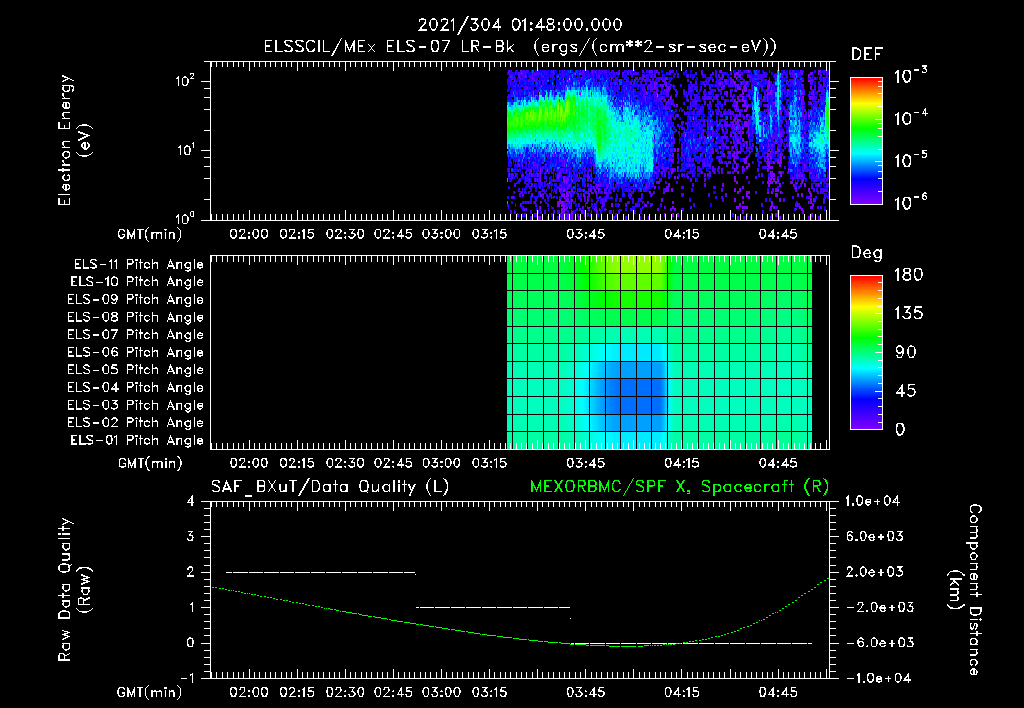Select the ELS-08 Pitch Angle row label
Screen dimensions: 1024x708
coord(135,317)
